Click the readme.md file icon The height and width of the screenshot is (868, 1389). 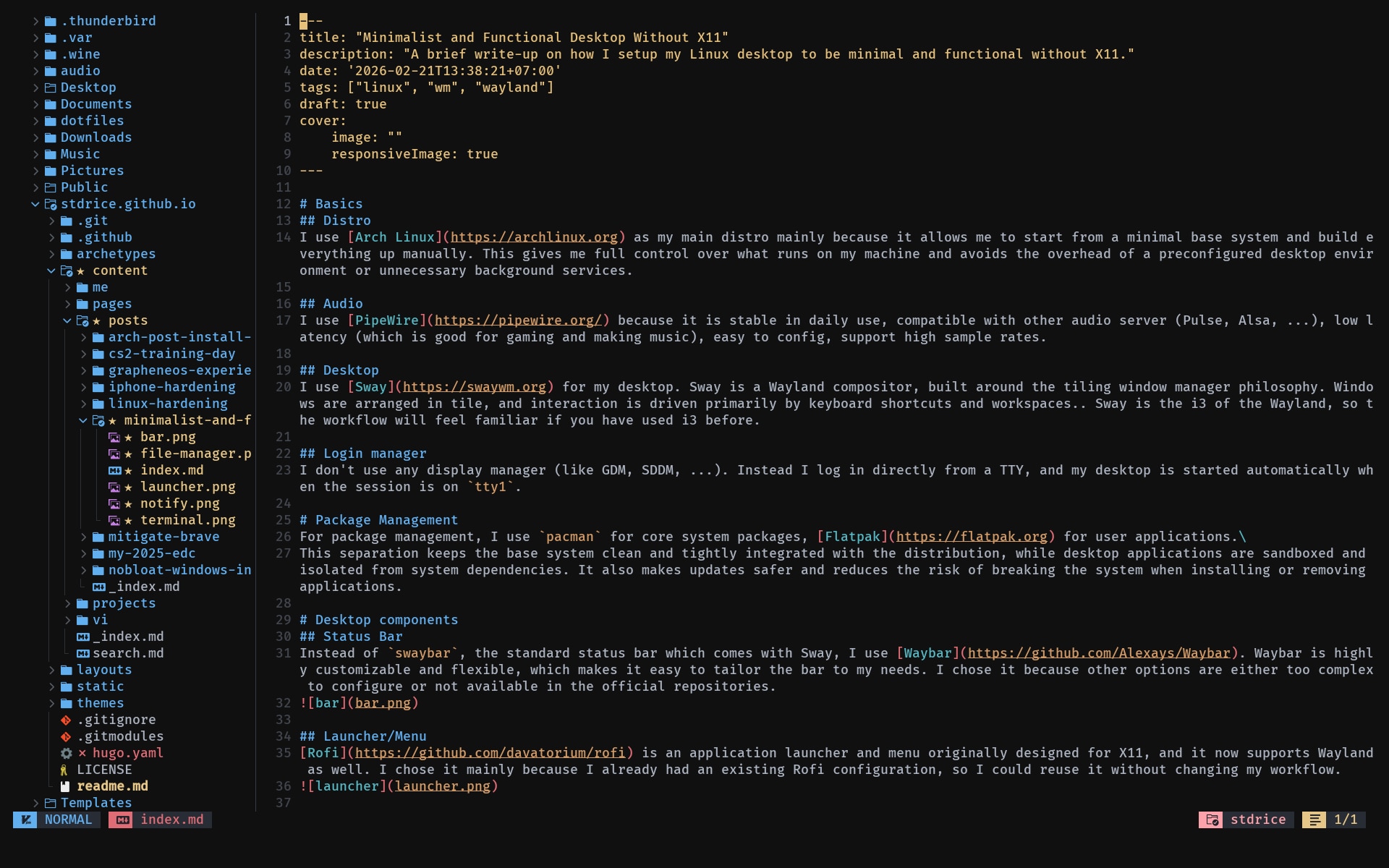(x=65, y=786)
